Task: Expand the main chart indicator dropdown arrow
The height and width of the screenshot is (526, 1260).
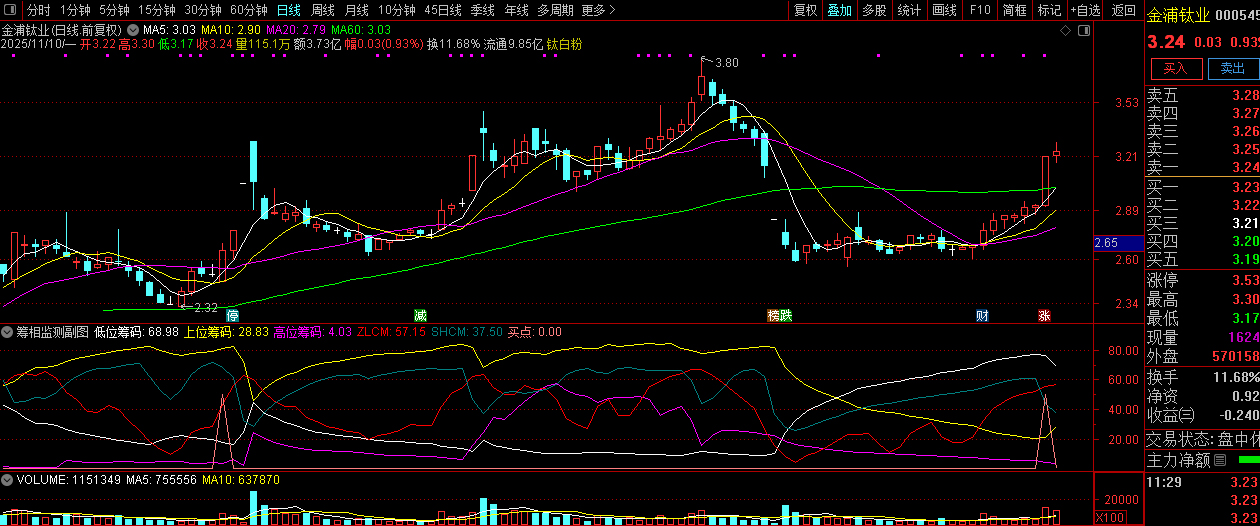Action: [134, 31]
